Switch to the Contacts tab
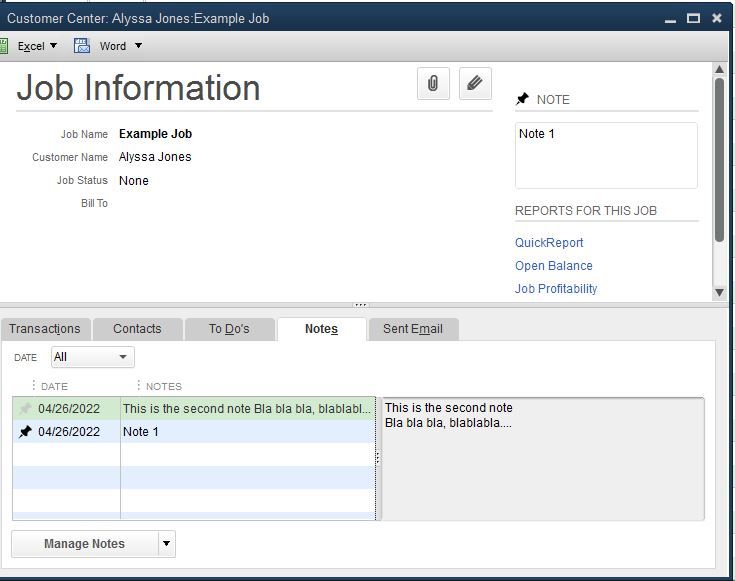The height and width of the screenshot is (581, 735). pos(137,329)
